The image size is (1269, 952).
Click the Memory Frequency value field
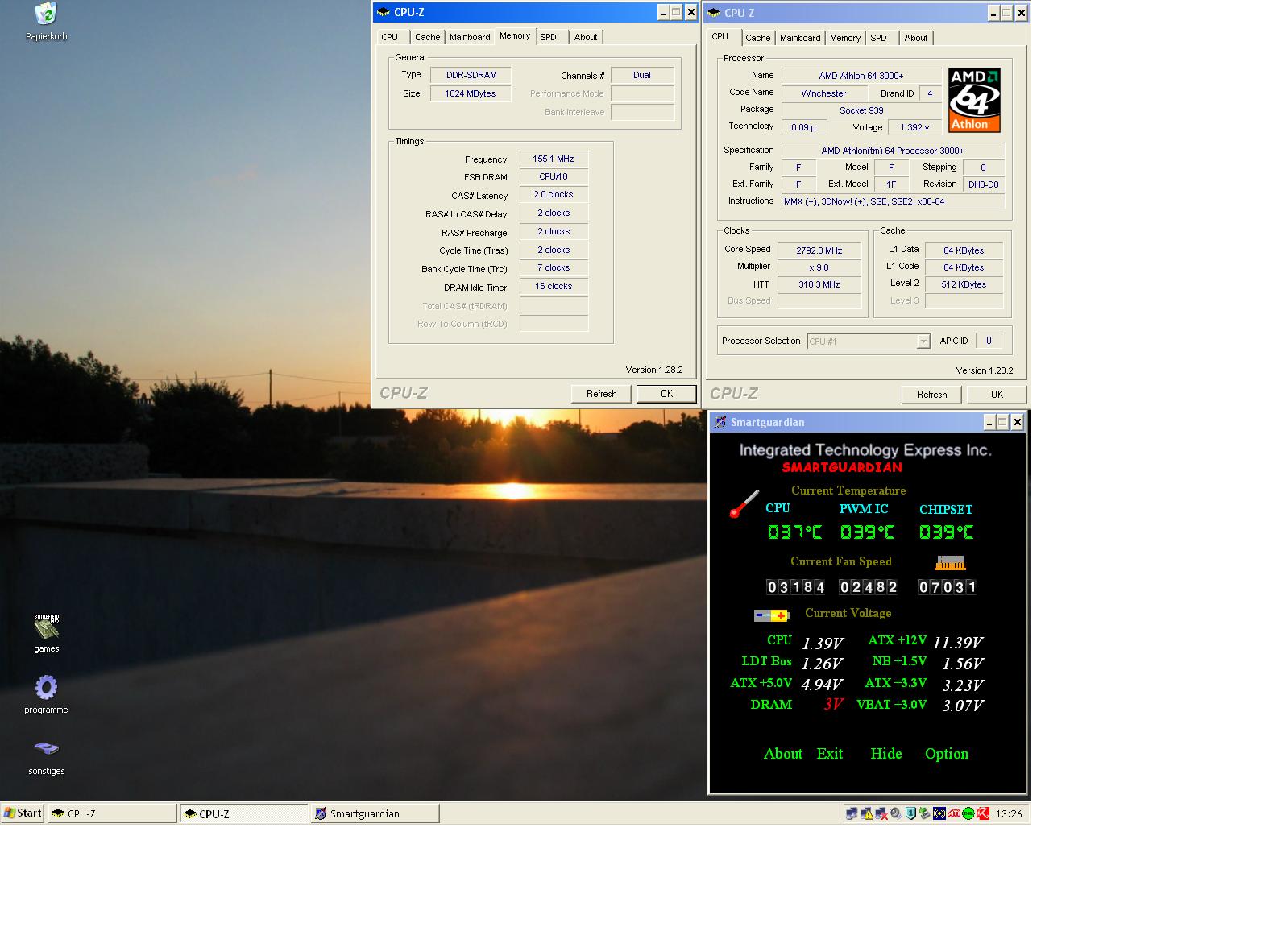point(554,159)
